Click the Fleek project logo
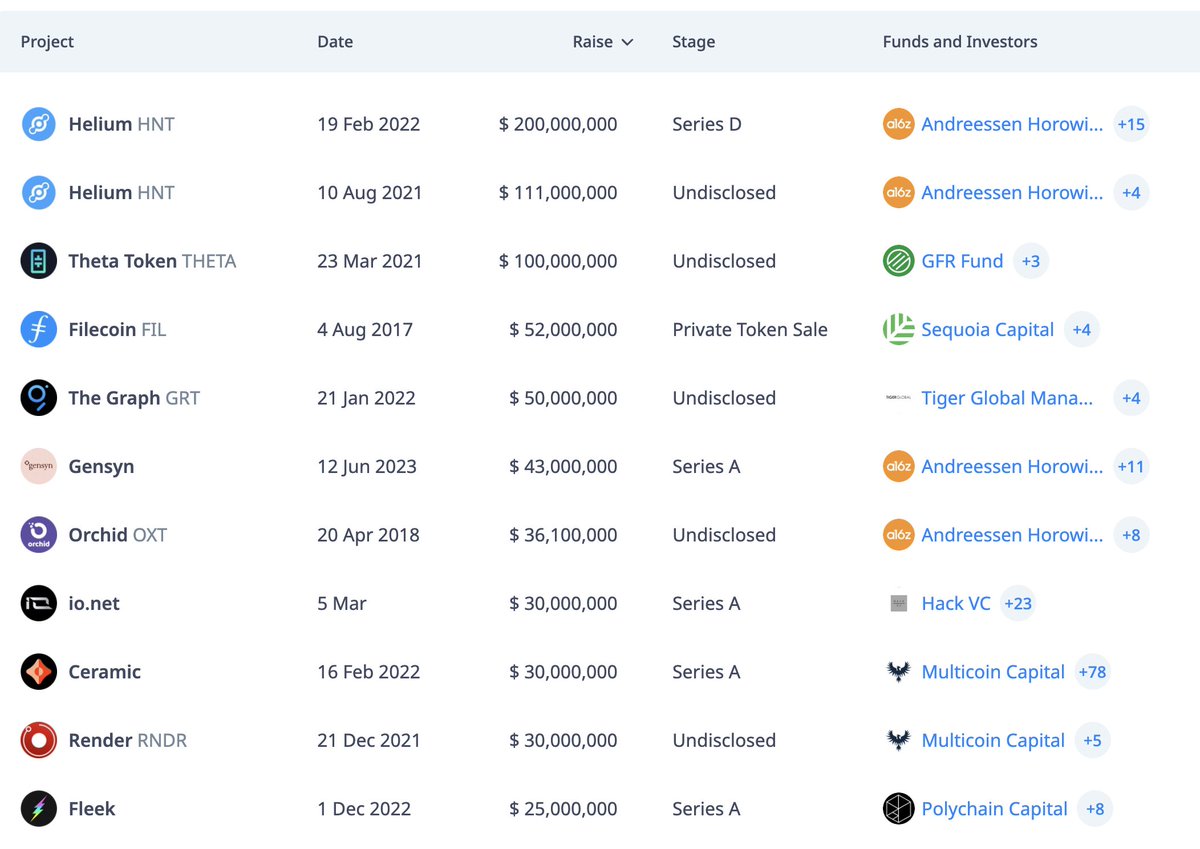Screen dimensions: 1200x849 (39, 809)
